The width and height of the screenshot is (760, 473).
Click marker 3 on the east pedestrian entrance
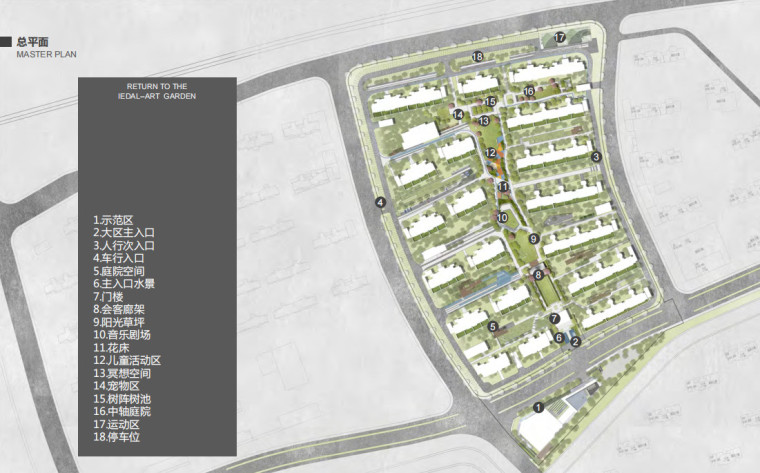point(596,157)
